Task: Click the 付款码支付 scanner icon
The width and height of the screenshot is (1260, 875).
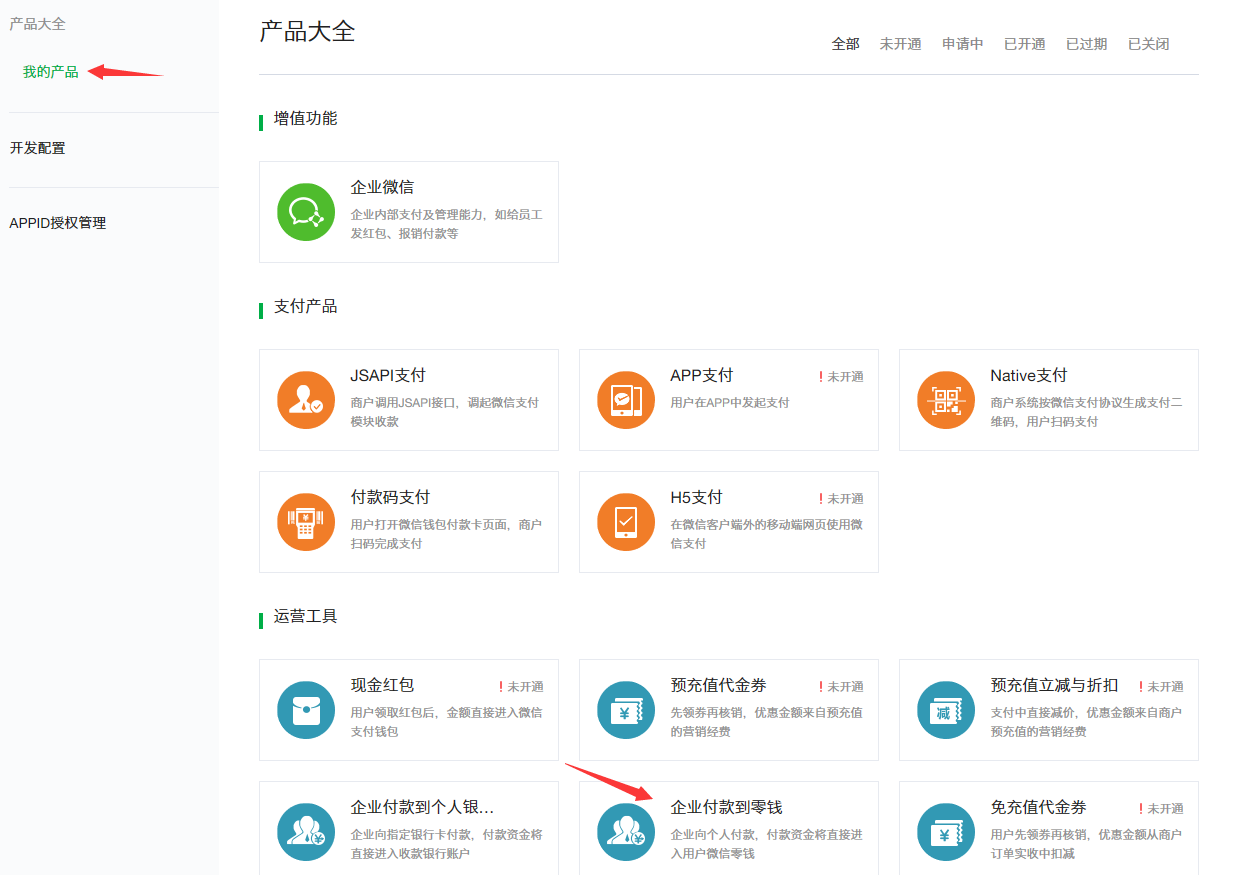Action: tap(306, 522)
